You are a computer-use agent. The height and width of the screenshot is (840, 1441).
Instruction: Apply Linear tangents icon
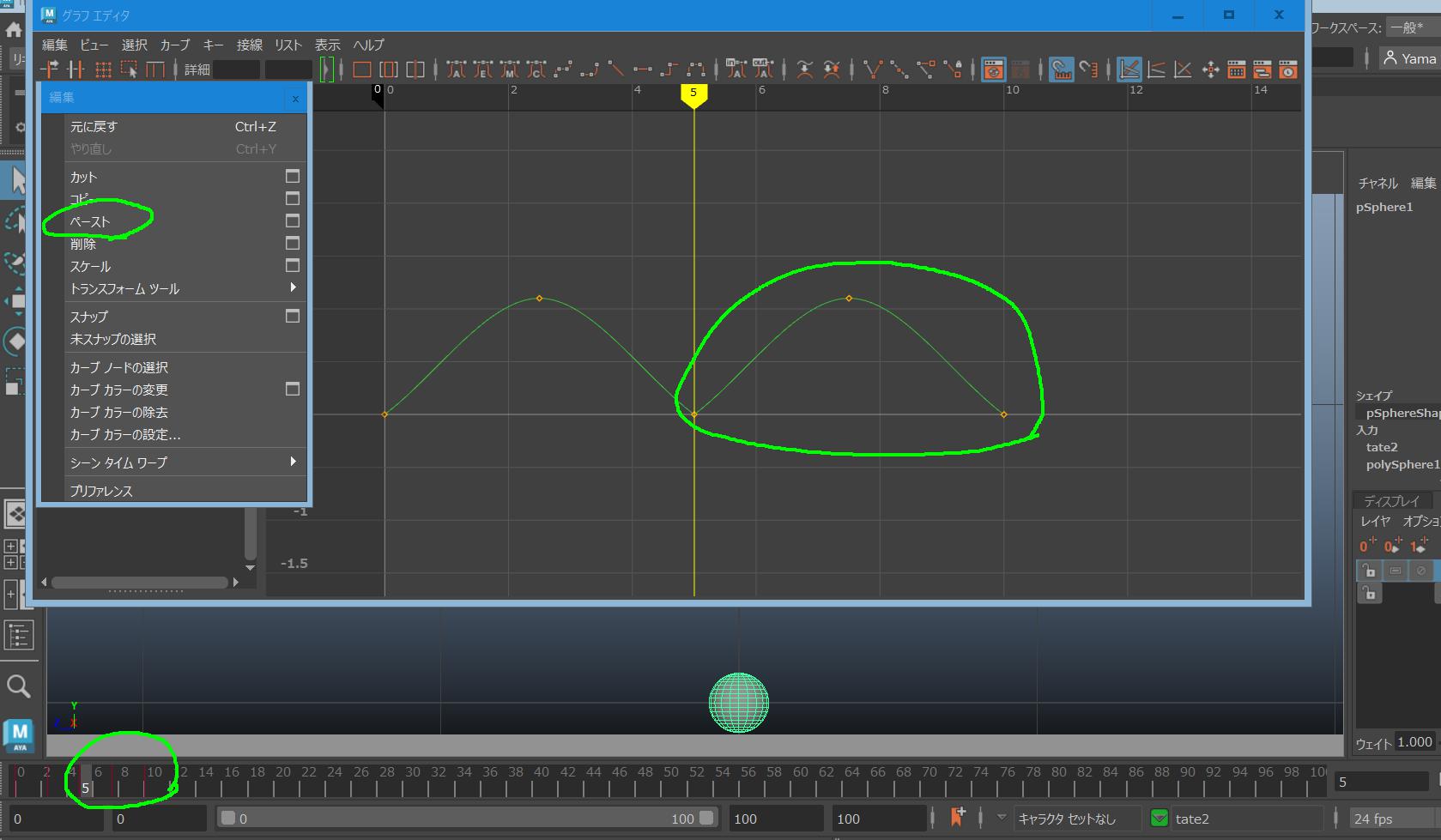click(615, 69)
